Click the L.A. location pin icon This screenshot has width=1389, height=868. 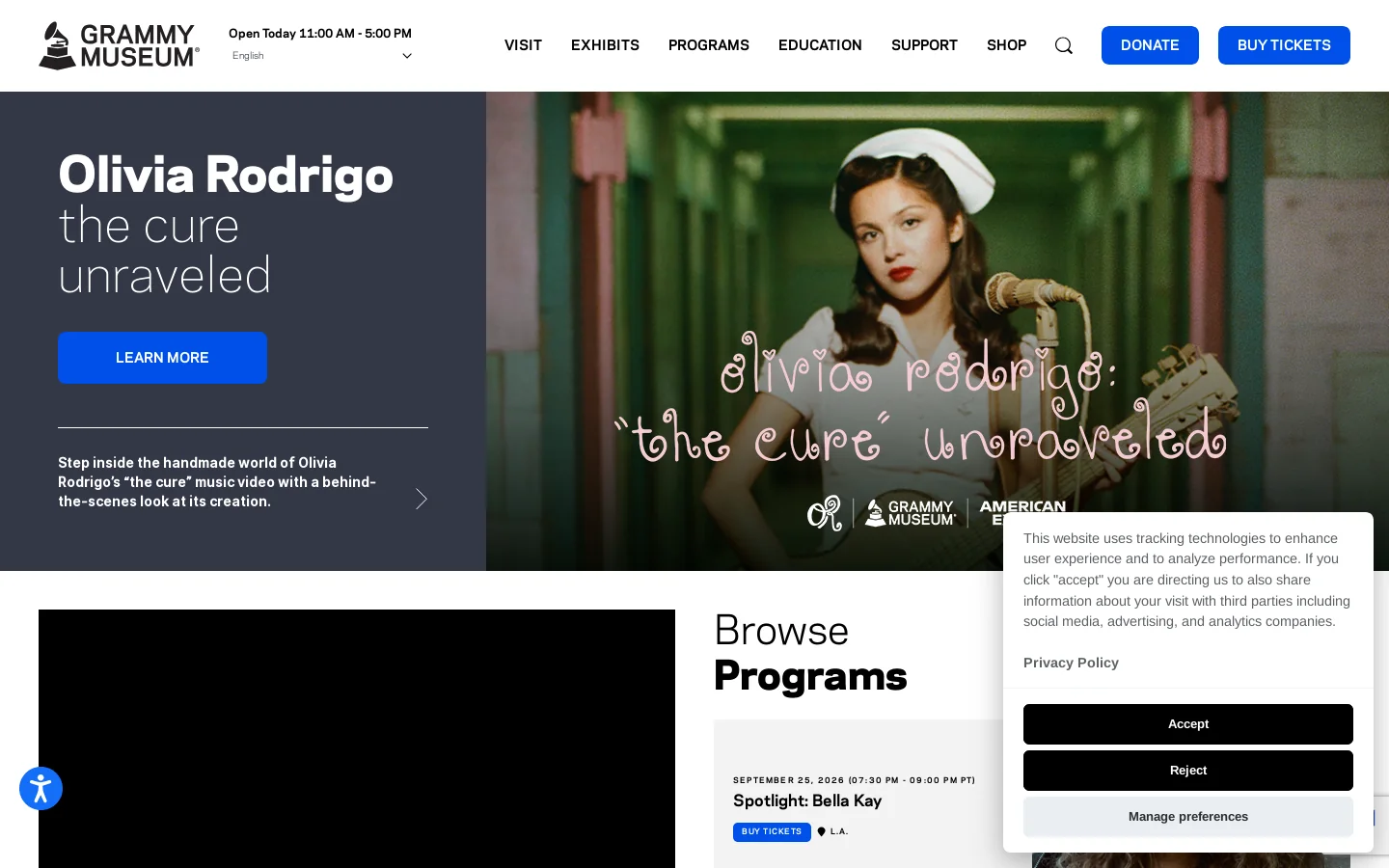pos(822,831)
